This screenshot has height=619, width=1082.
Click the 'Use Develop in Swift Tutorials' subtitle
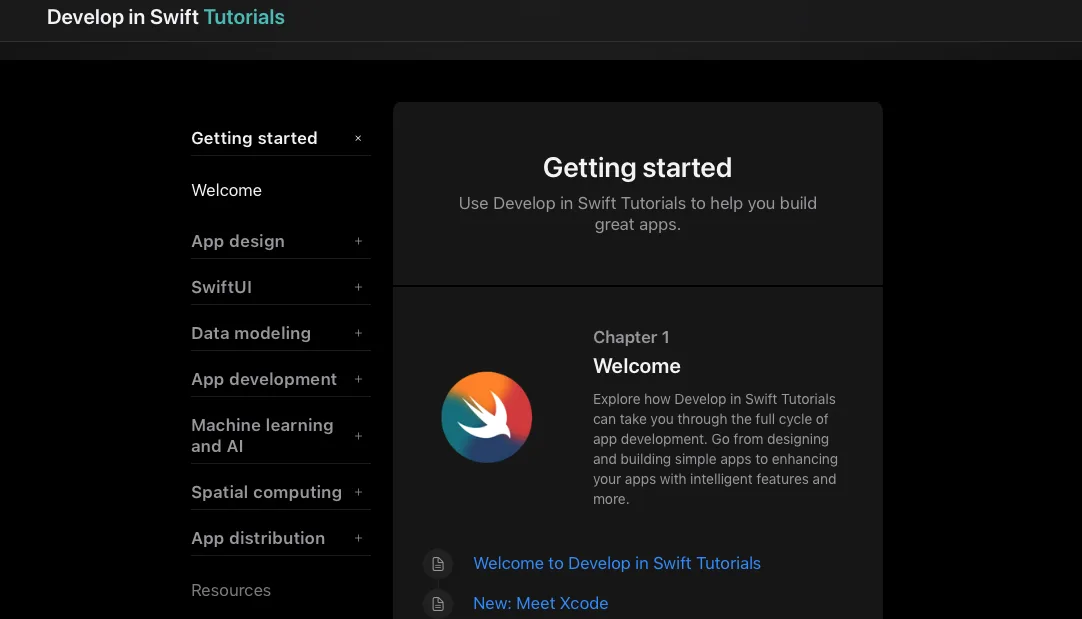(x=638, y=214)
